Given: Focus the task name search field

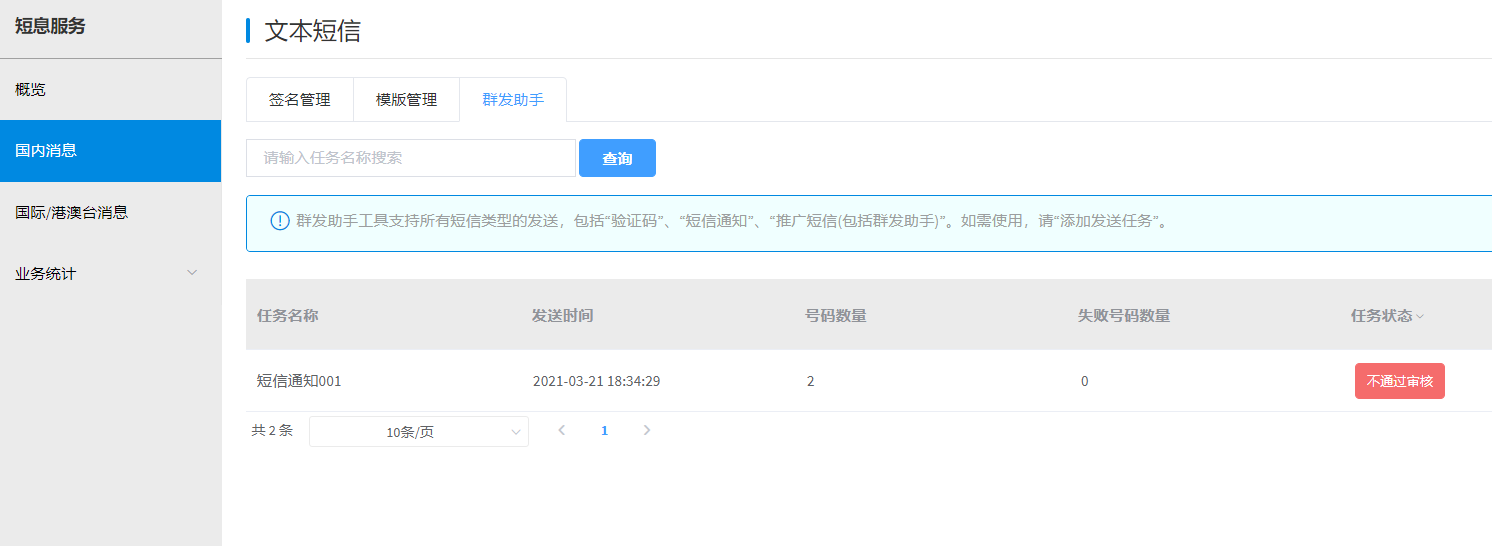Looking at the screenshot, I should coord(411,158).
